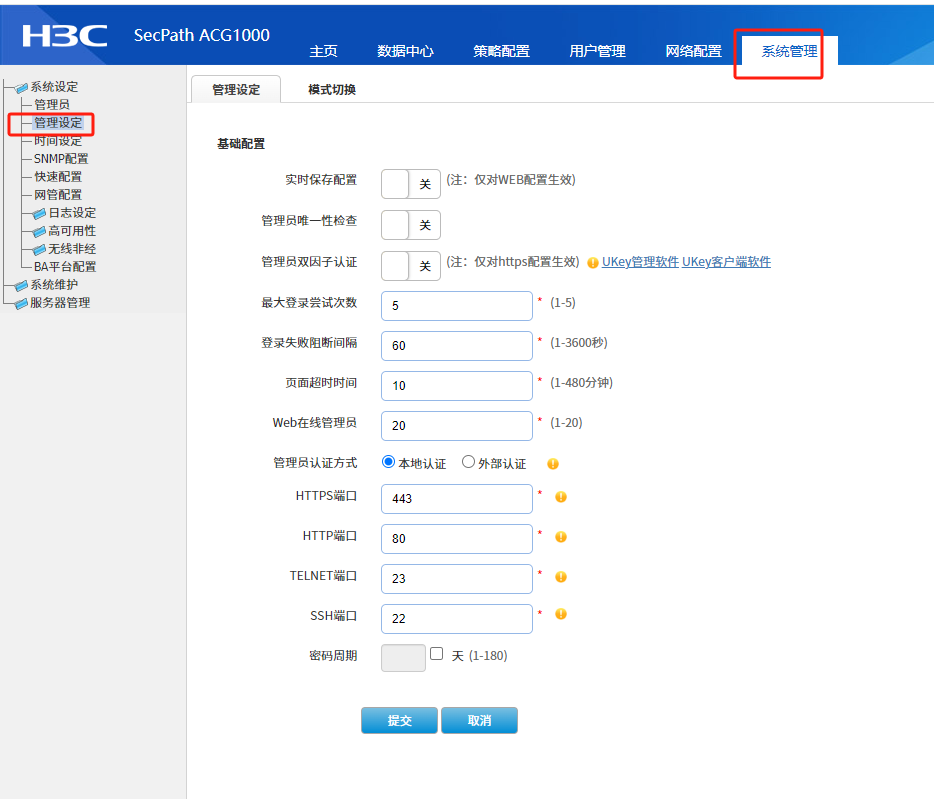Image resolution: width=934 pixels, height=799 pixels.
Task: Open the UKey客户端软件 link
Action: coord(726,262)
